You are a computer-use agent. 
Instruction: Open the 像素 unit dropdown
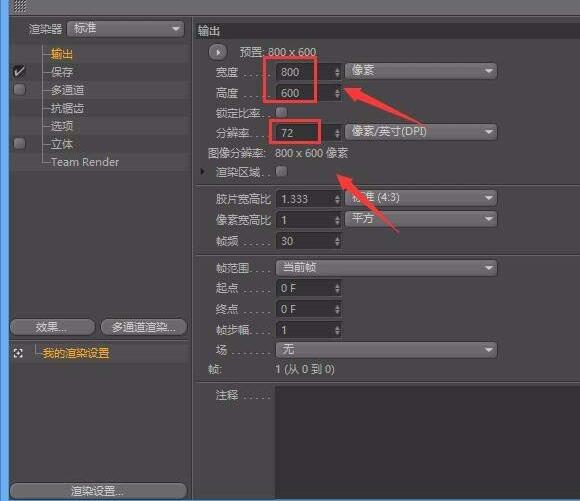[421, 71]
